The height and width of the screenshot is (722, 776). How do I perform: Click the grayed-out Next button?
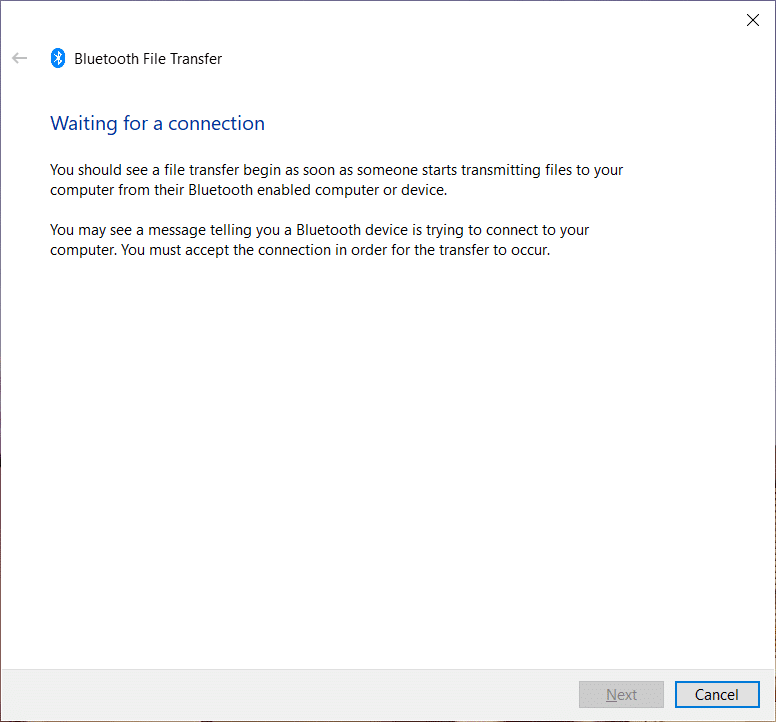[x=621, y=694]
